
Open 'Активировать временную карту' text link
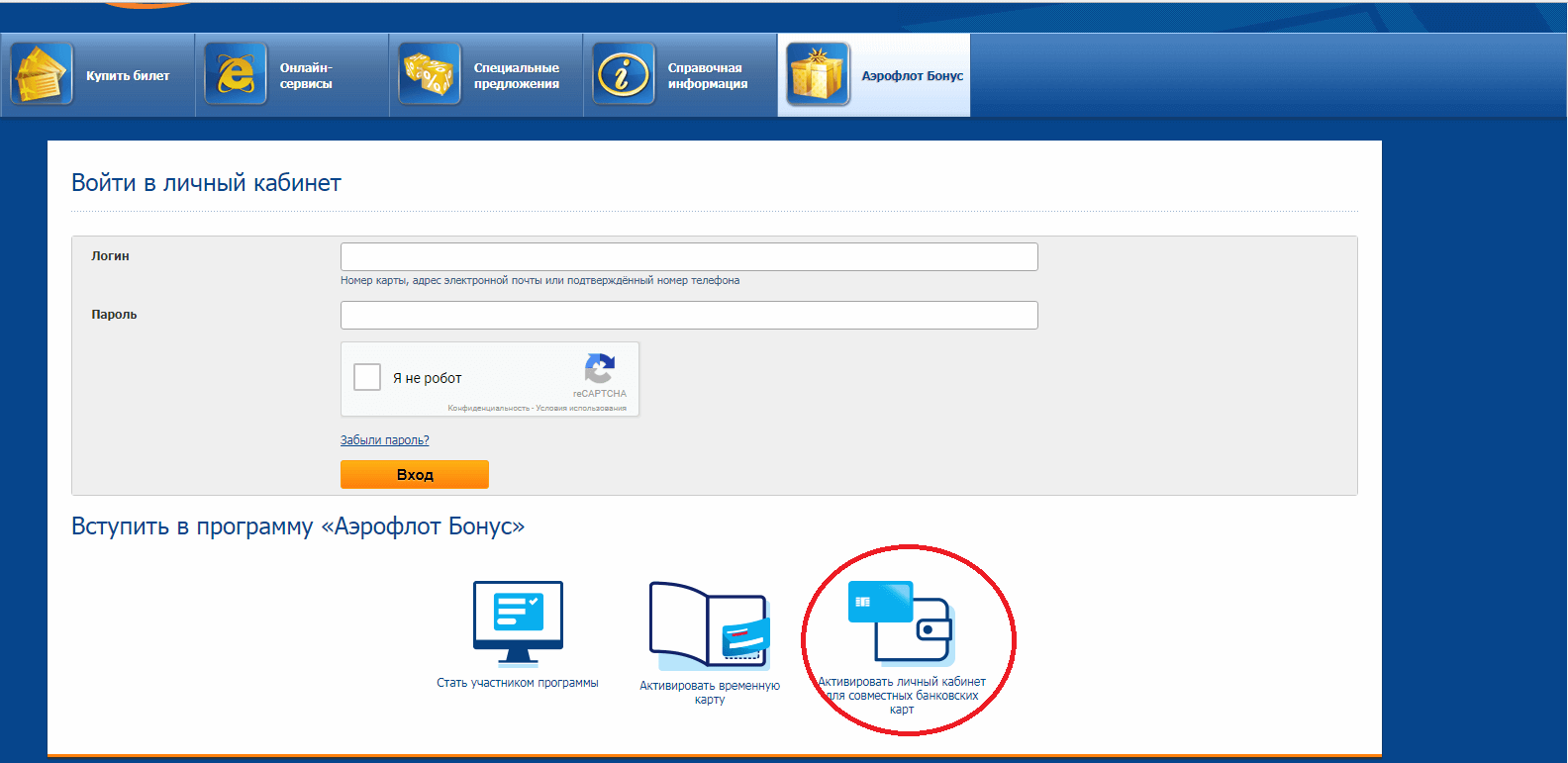710,692
